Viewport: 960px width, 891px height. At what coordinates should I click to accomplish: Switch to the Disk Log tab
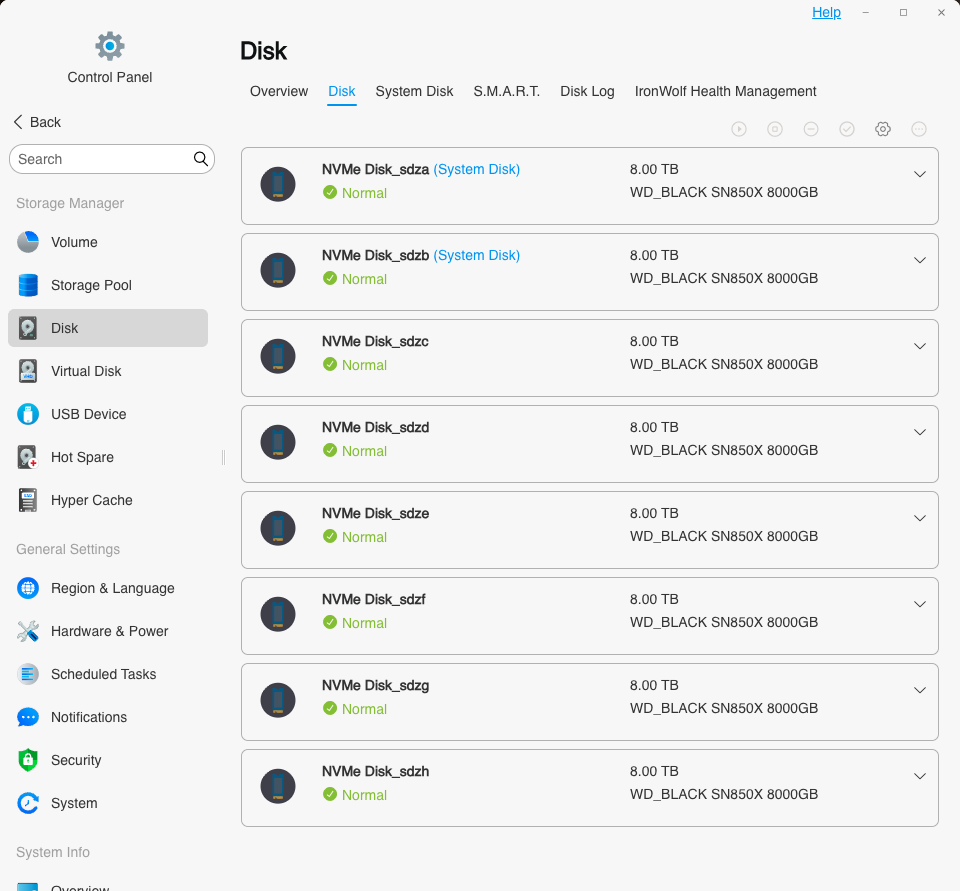(587, 92)
